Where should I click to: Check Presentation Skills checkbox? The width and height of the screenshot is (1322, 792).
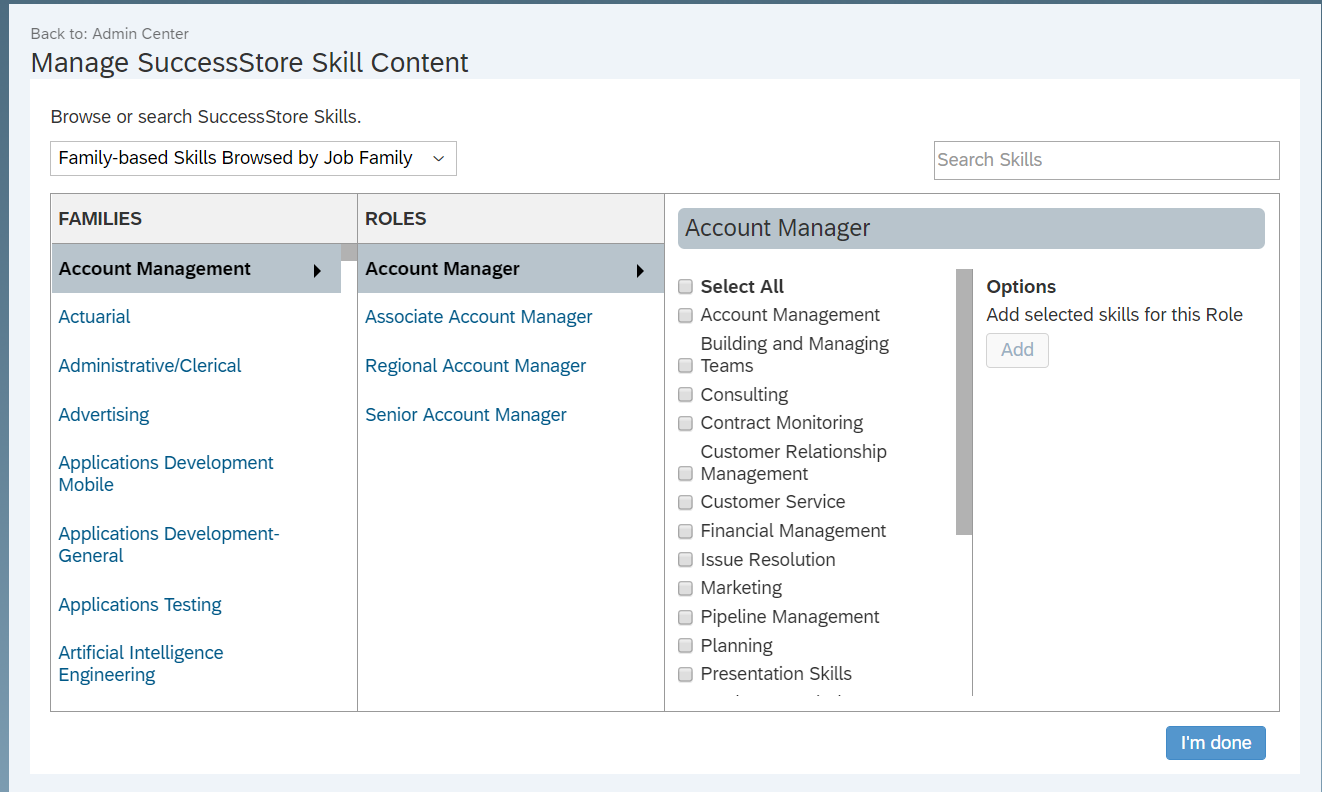tap(685, 674)
